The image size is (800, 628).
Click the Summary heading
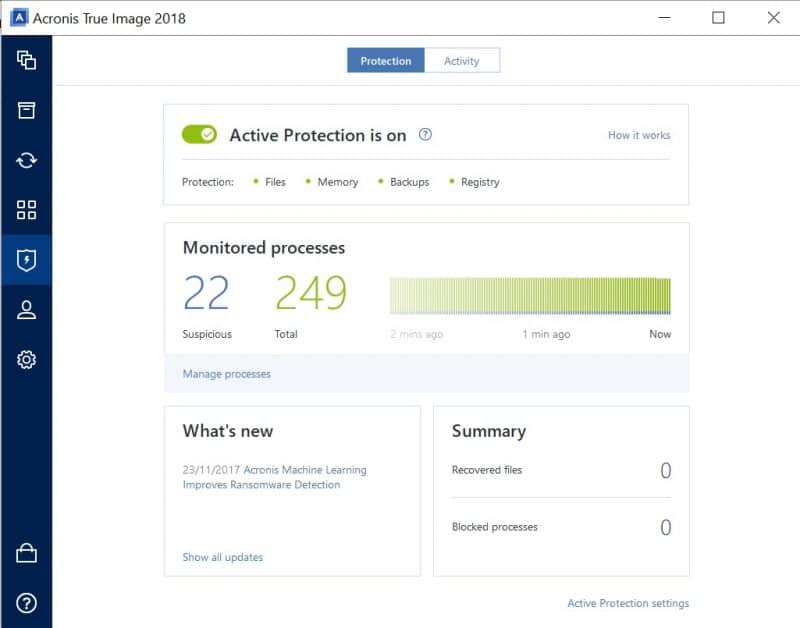click(x=489, y=432)
